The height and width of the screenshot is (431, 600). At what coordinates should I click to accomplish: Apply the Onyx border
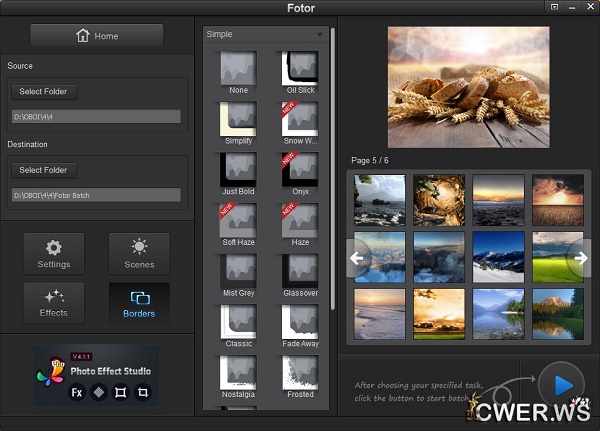click(300, 174)
